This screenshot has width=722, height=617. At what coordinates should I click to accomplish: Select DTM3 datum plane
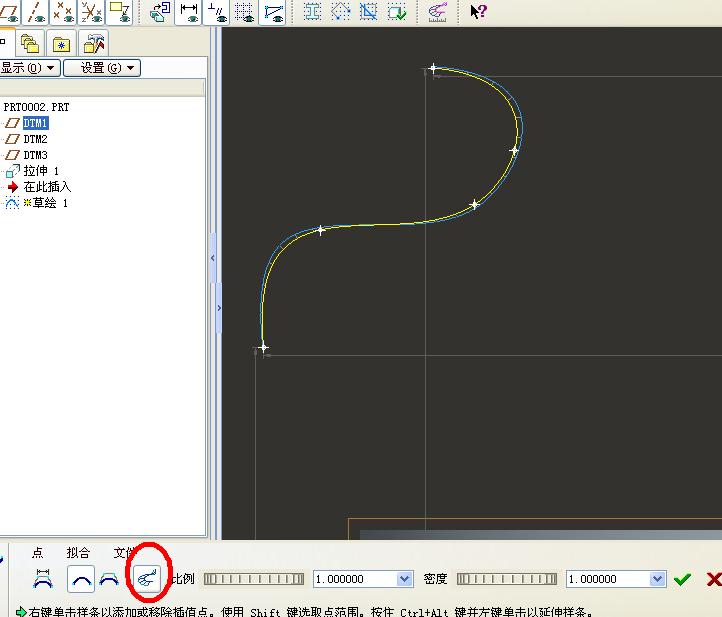point(35,155)
